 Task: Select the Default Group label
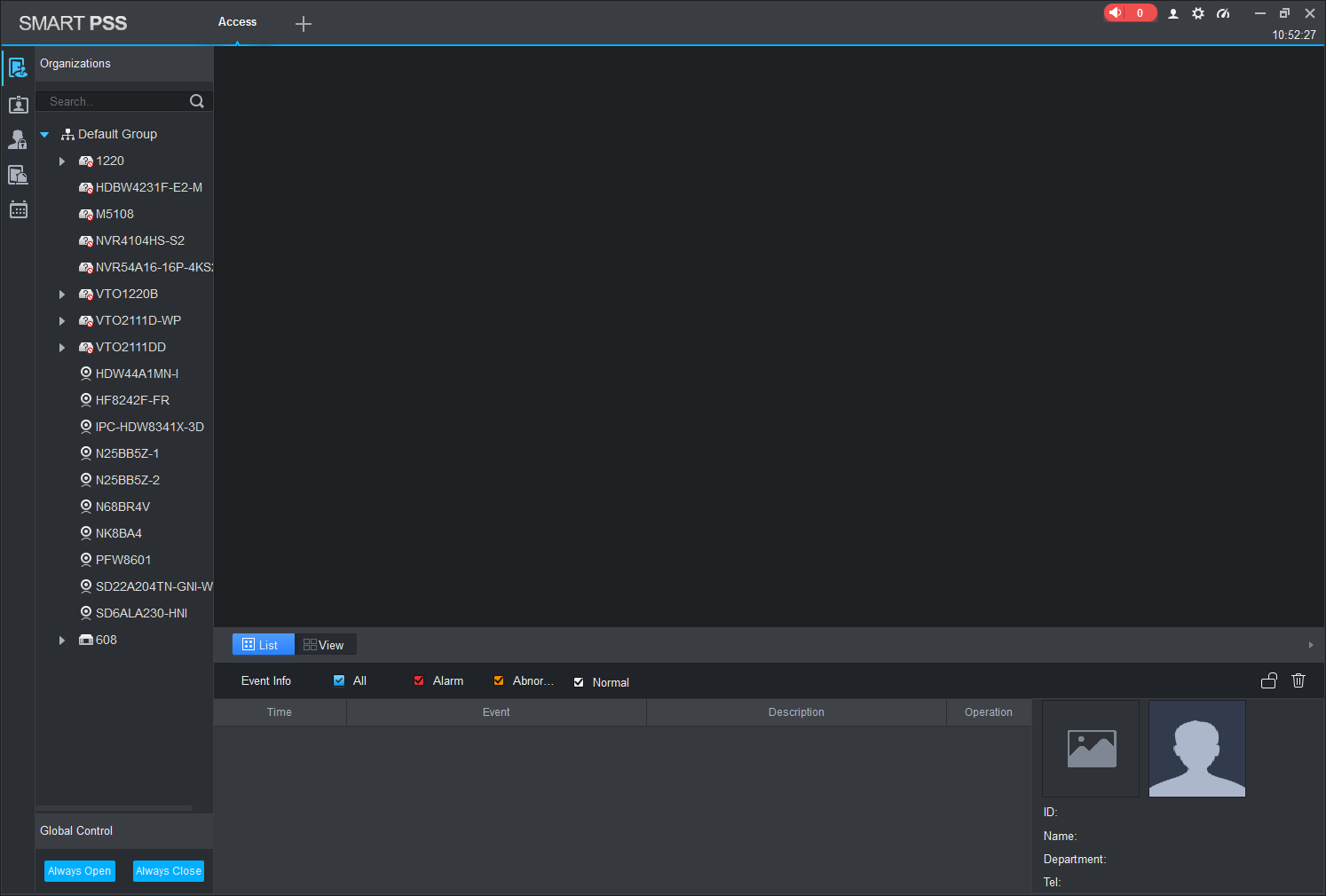click(x=117, y=134)
